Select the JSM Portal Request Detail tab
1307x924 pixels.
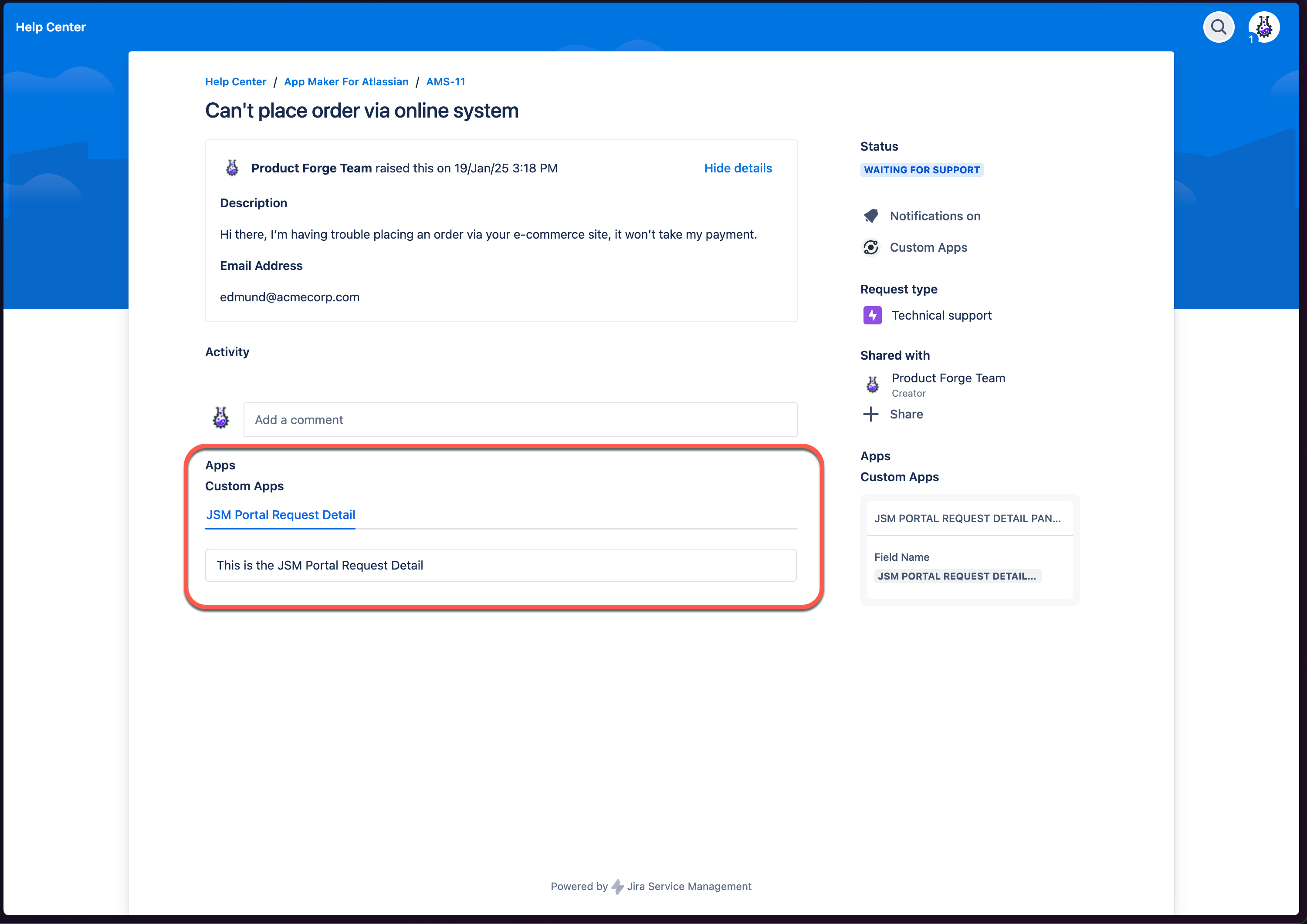coord(281,515)
